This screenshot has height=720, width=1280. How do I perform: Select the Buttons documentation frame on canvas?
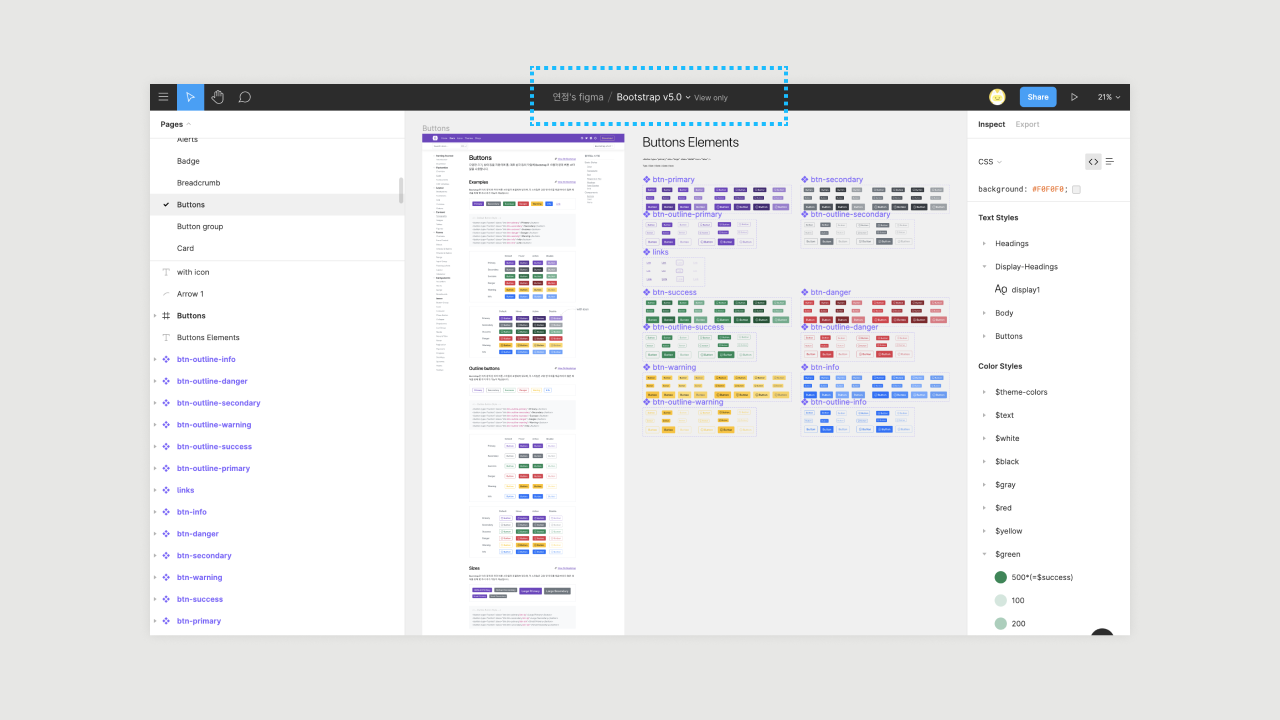(523, 384)
